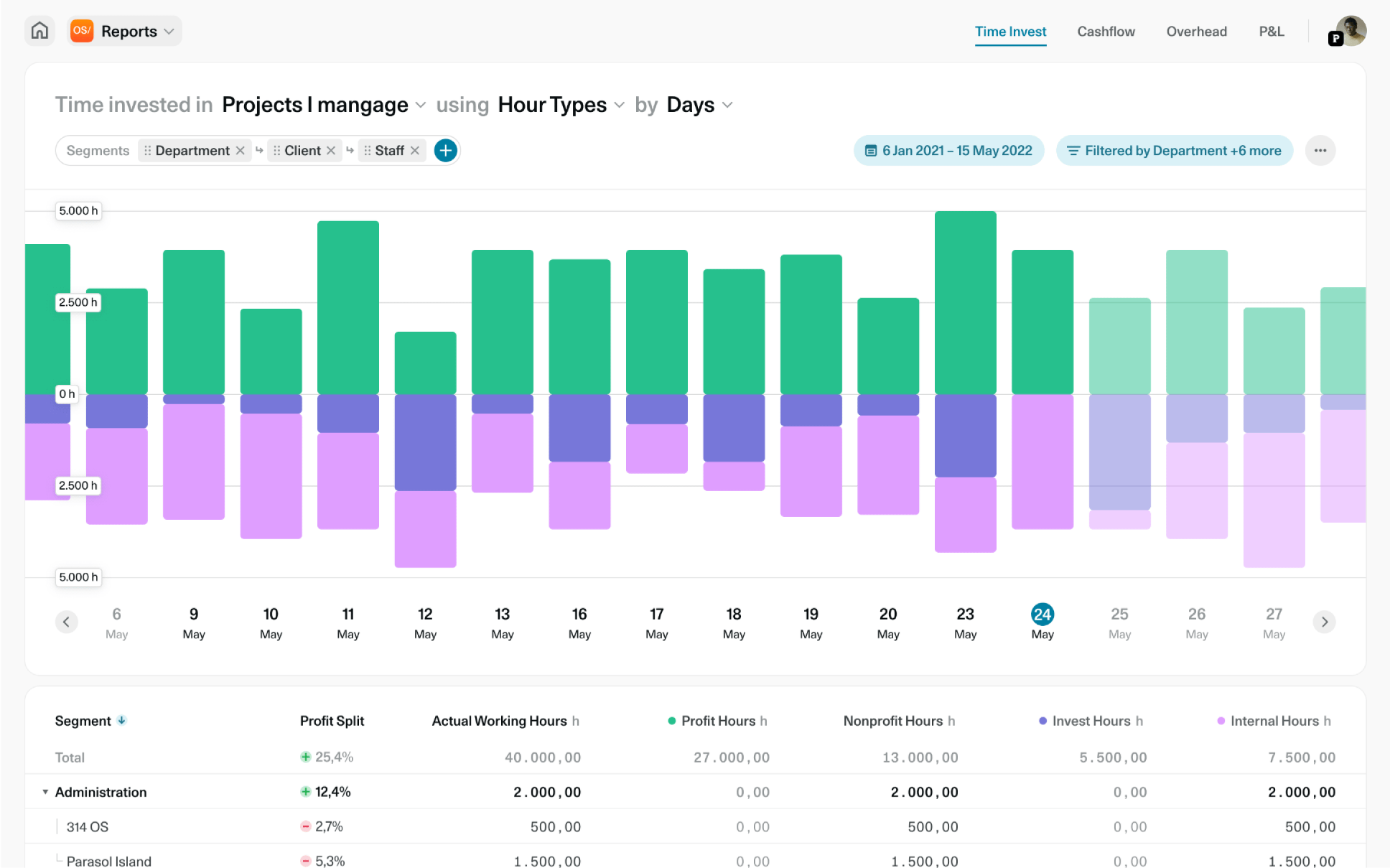The width and height of the screenshot is (1390, 868).
Task: Open the Reports dropdown chevron
Action: point(169,32)
